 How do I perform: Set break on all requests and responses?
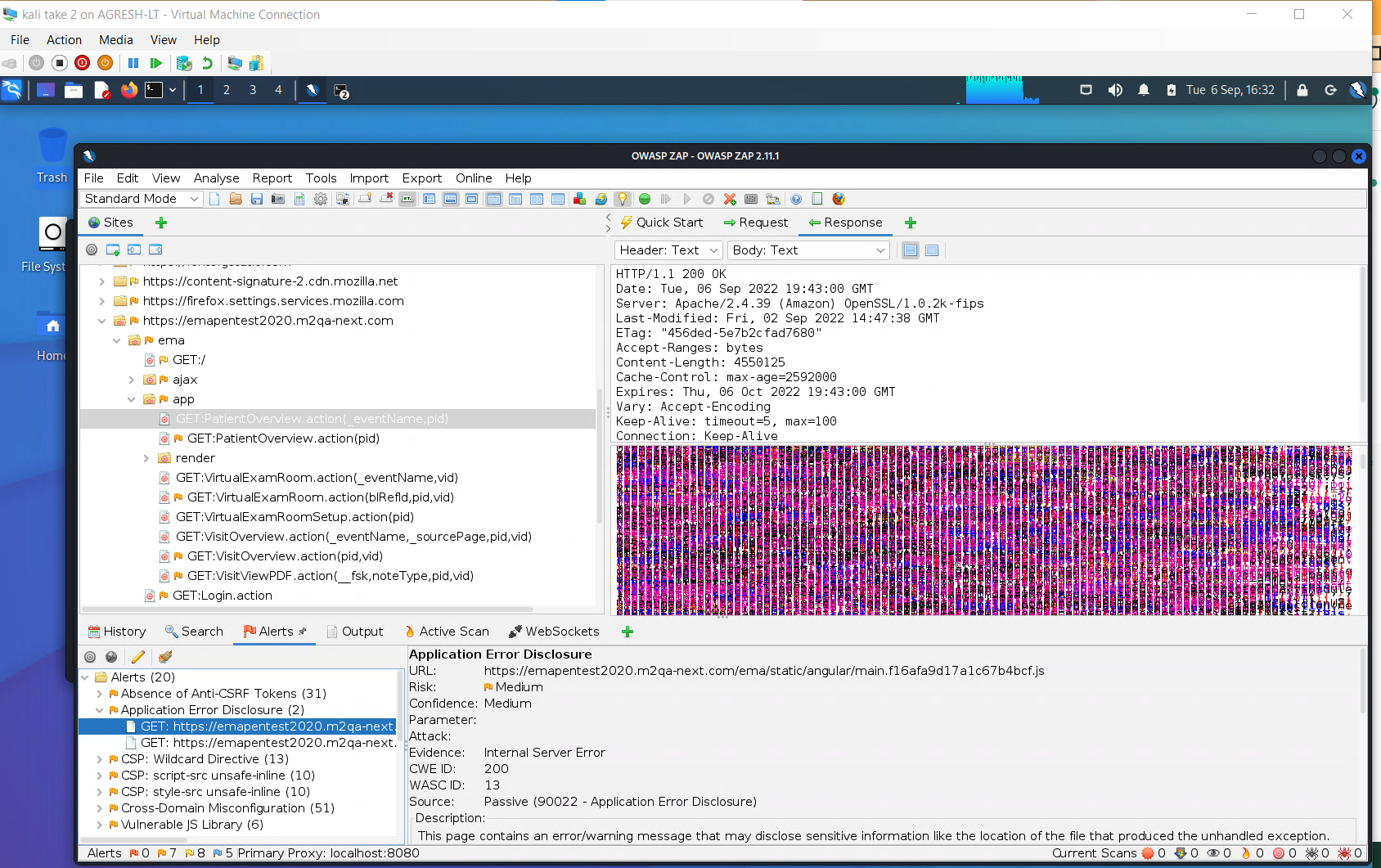645,198
